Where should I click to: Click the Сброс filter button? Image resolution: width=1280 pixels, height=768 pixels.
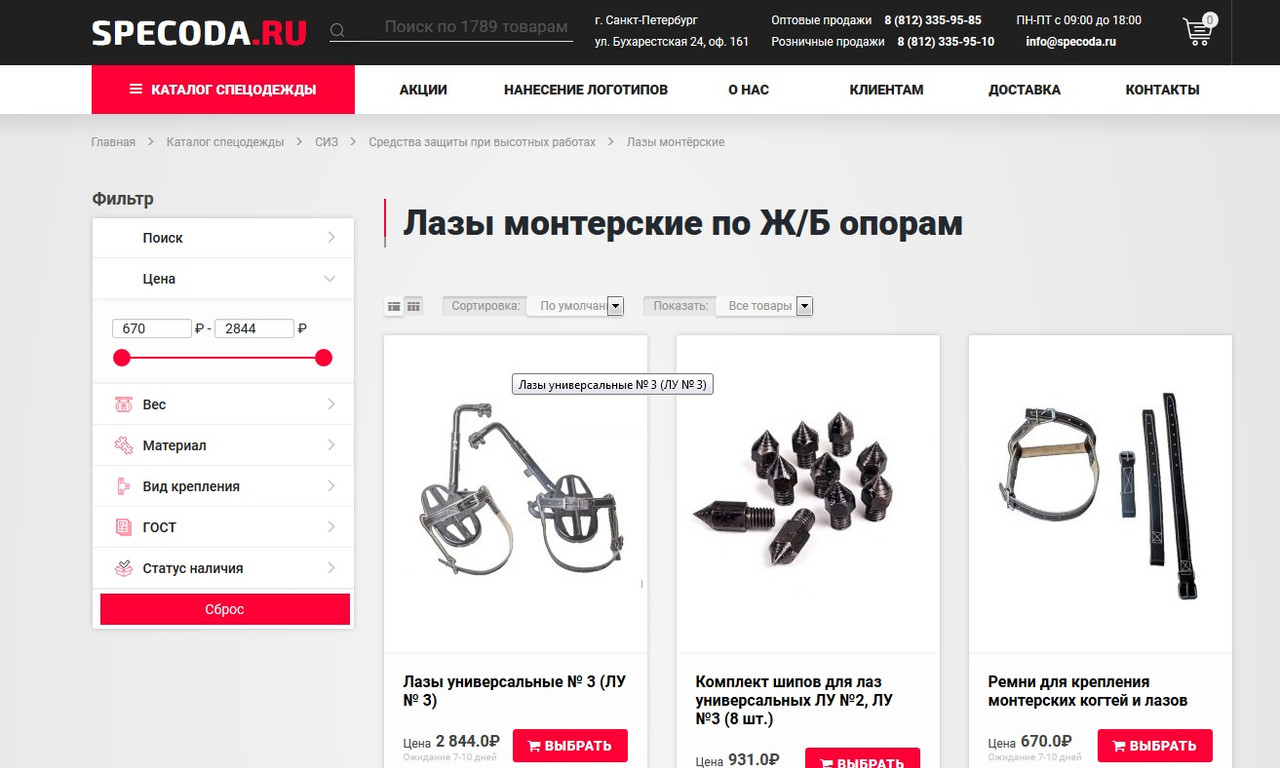(225, 609)
